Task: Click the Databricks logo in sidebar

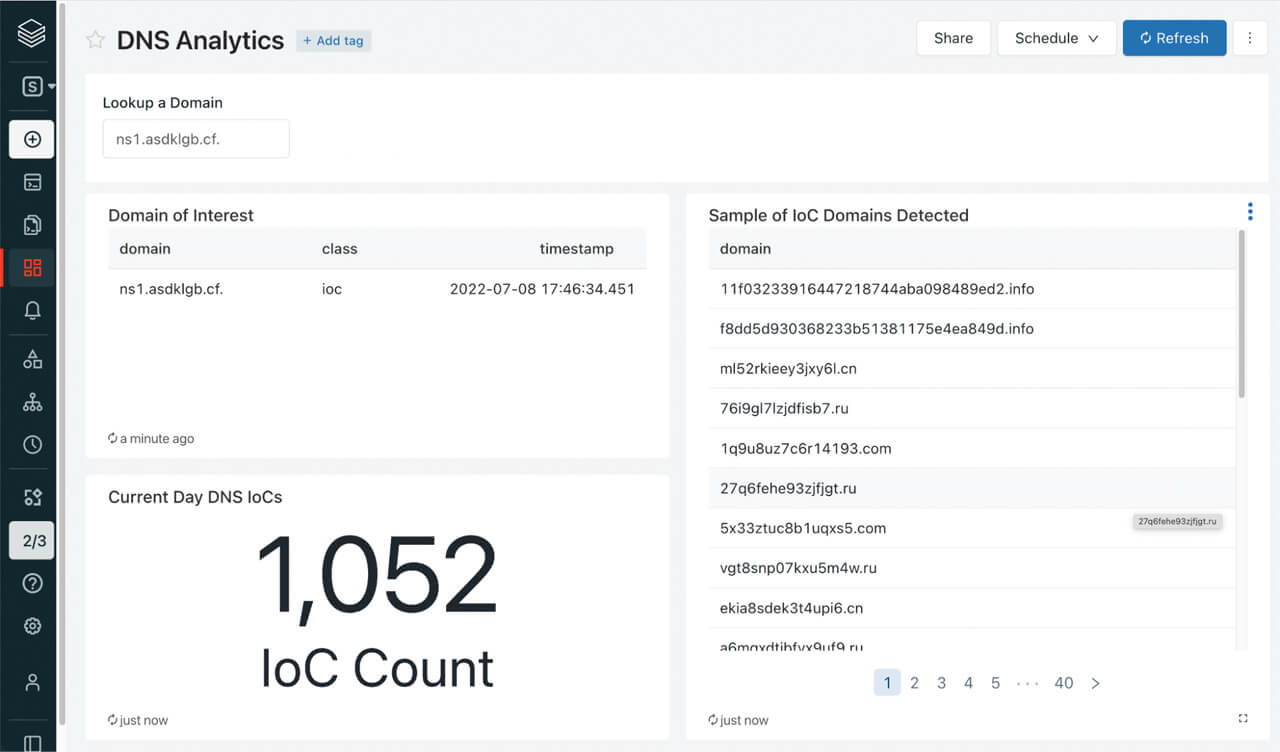Action: click(32, 33)
